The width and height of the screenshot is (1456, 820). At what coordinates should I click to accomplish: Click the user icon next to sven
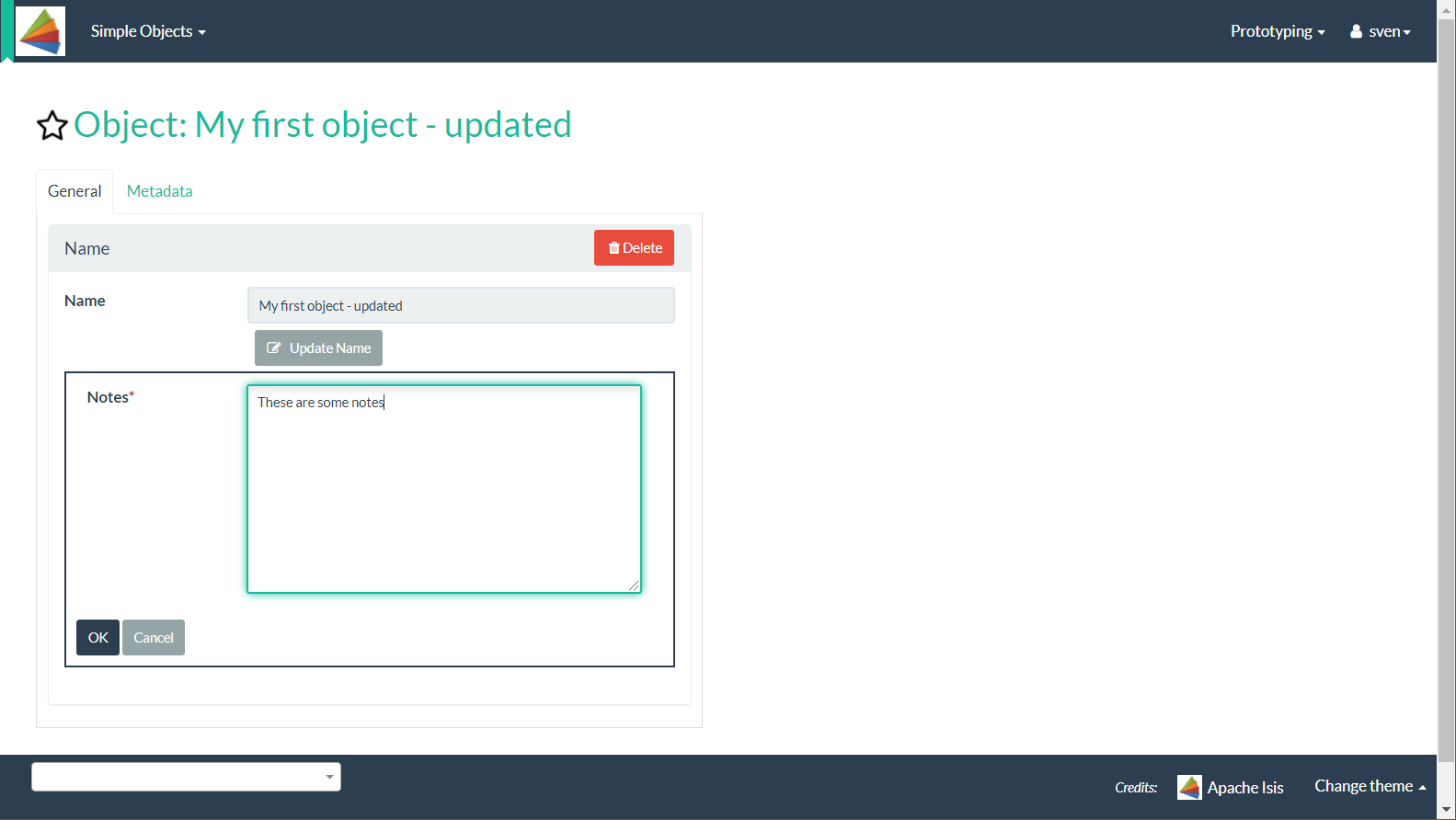1356,31
